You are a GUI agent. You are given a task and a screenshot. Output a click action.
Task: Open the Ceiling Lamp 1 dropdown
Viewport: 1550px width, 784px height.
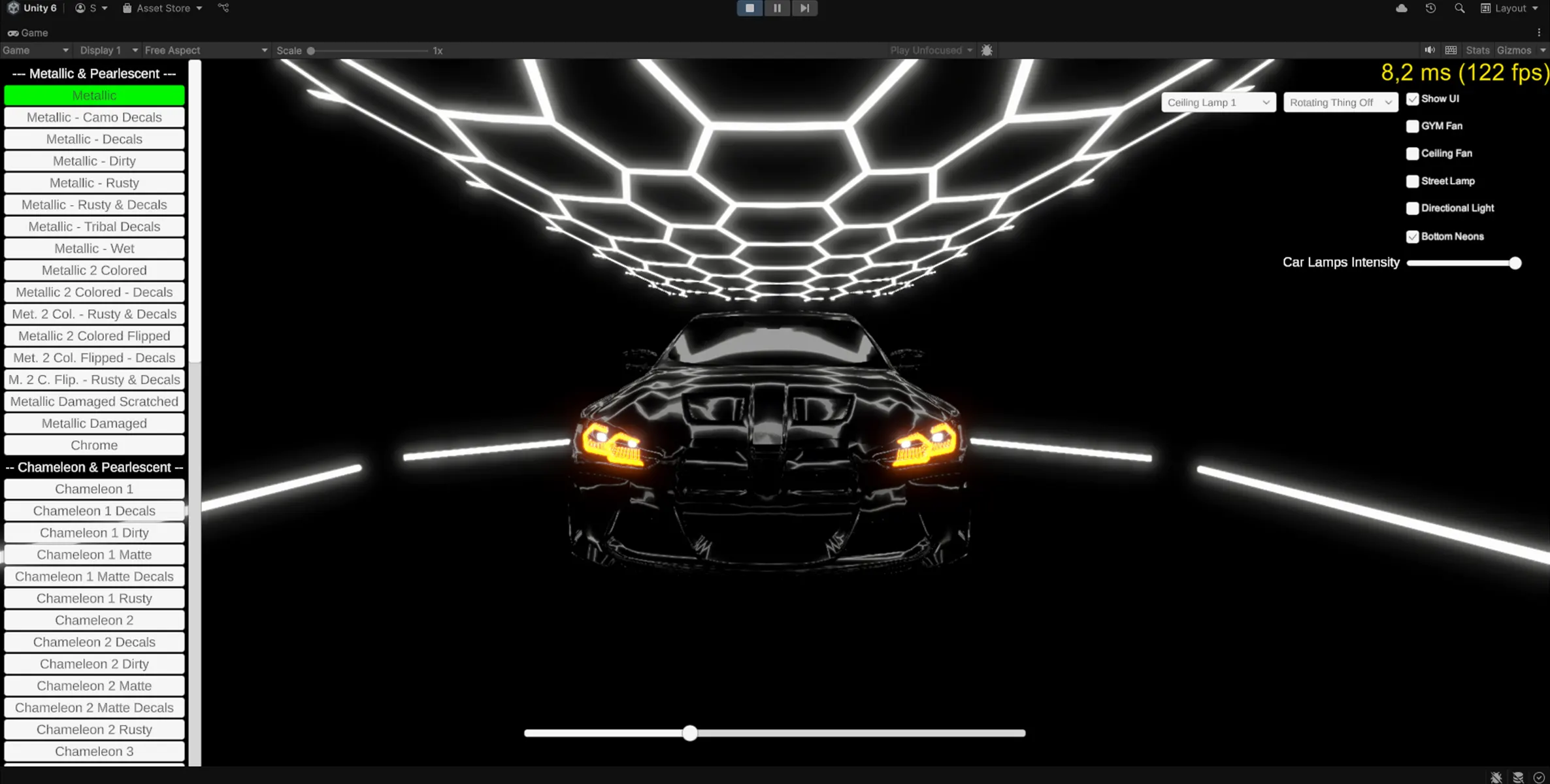coord(1218,103)
